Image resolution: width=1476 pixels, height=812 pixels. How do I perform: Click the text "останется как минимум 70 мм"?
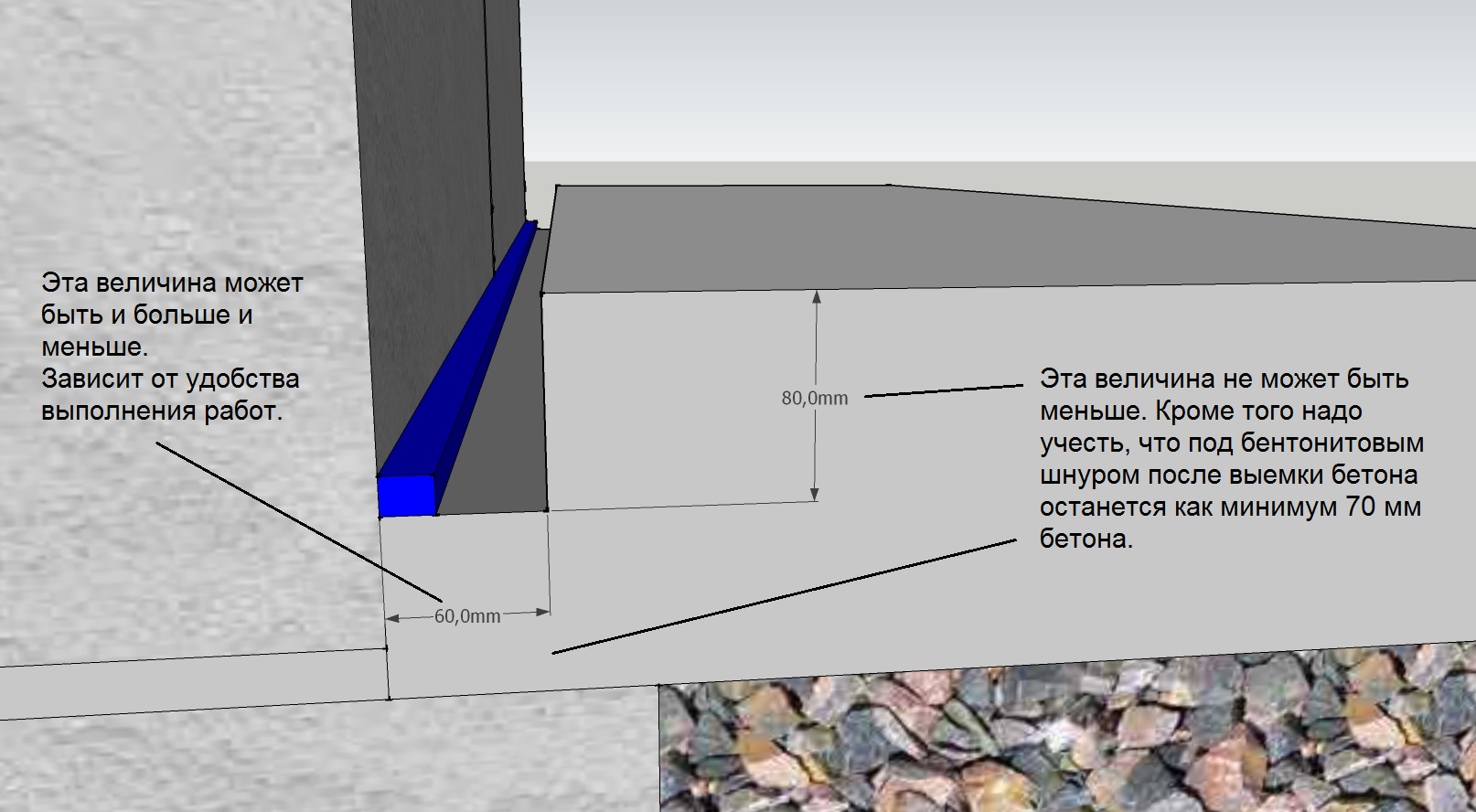[1230, 507]
